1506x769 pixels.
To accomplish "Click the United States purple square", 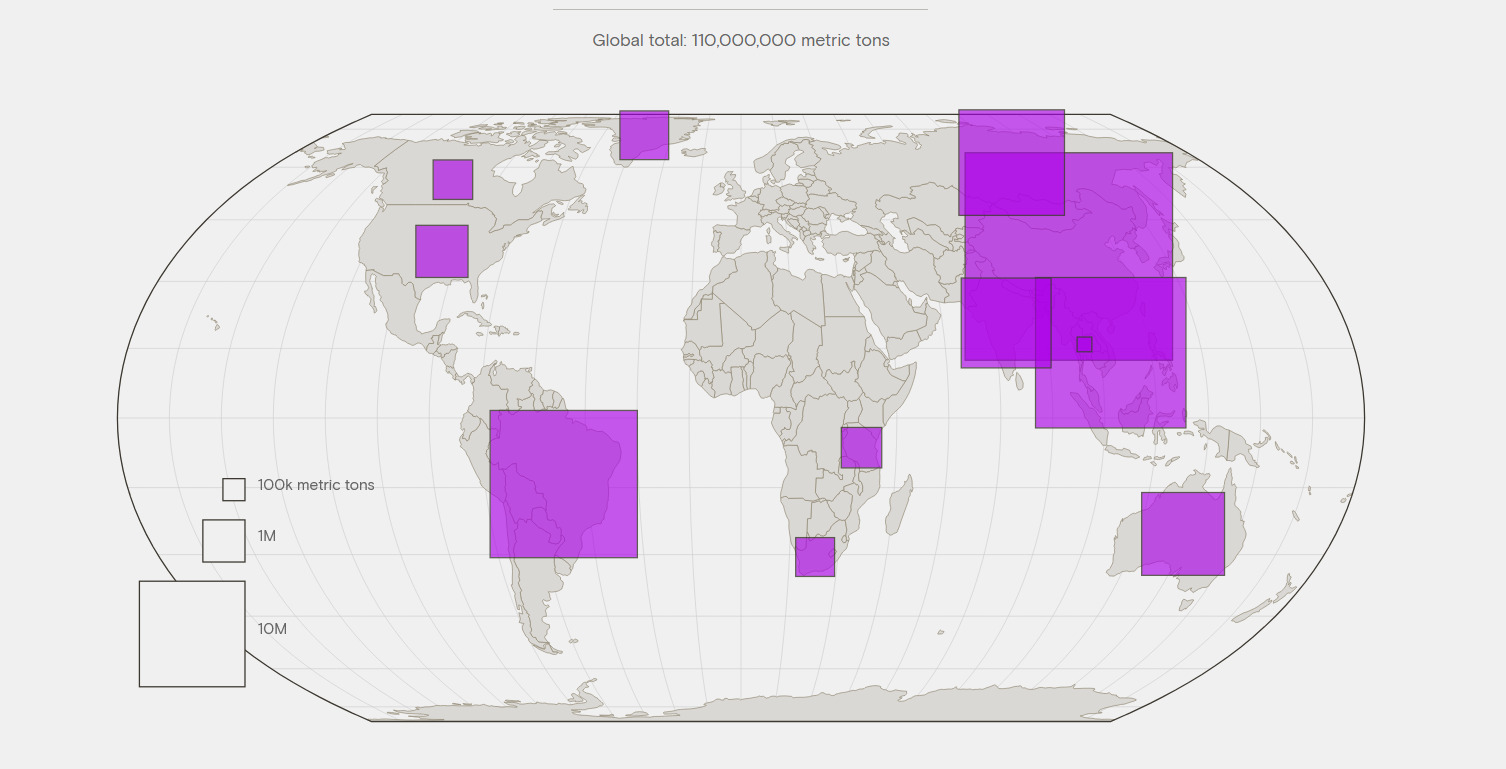I will [x=441, y=251].
